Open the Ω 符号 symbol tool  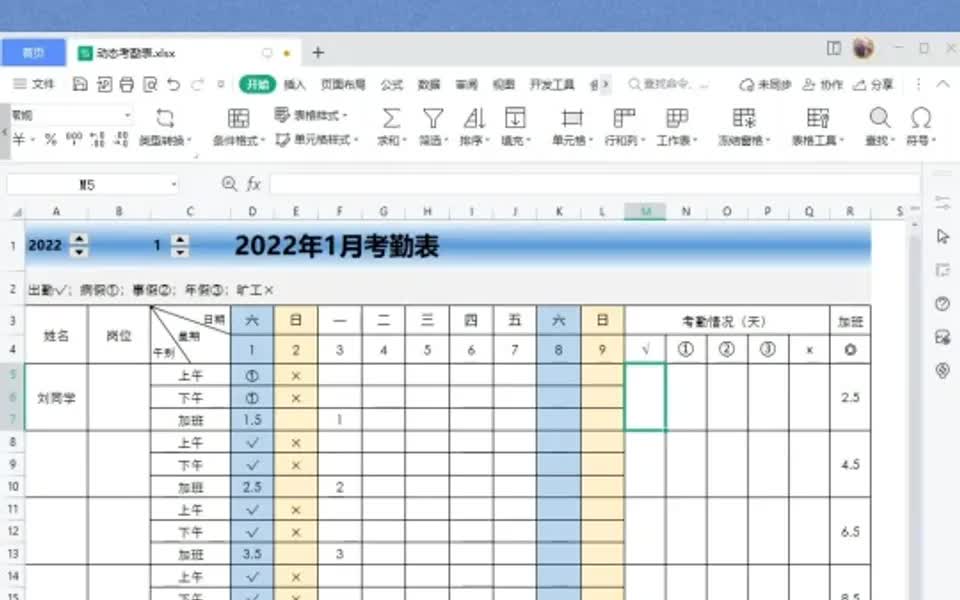coord(920,119)
